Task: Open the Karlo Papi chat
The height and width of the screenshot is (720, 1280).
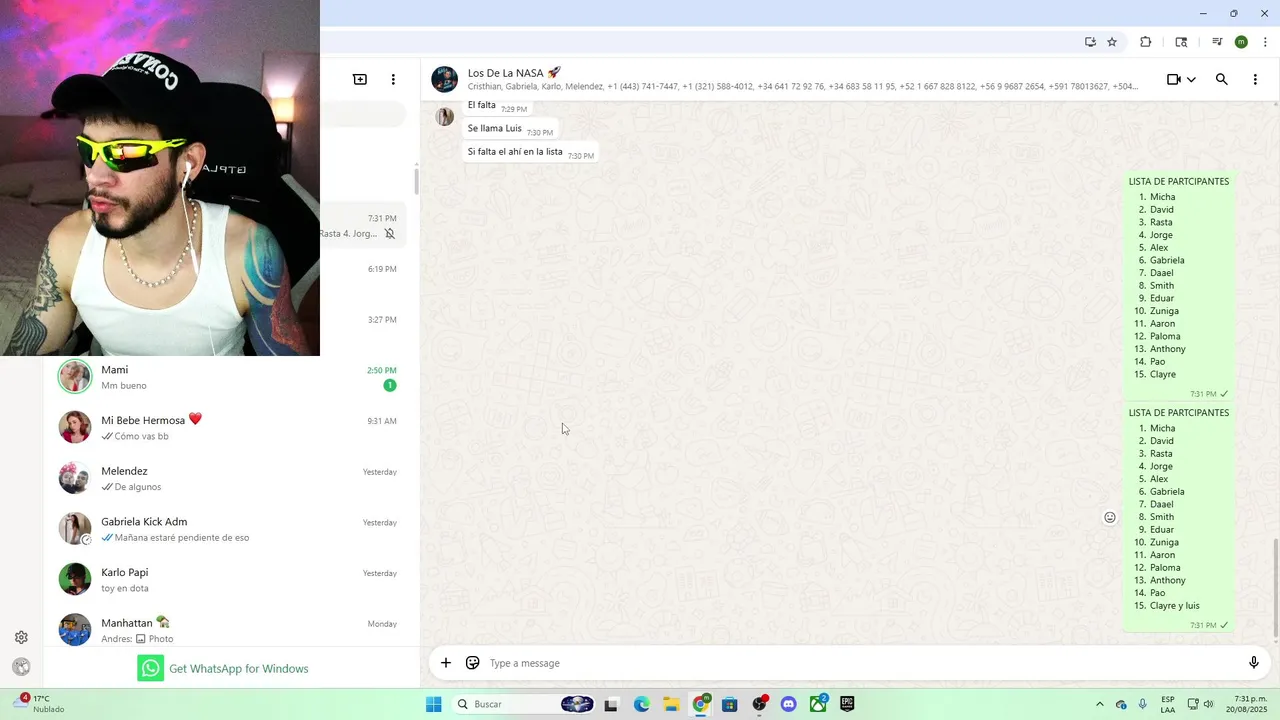Action: point(231,580)
